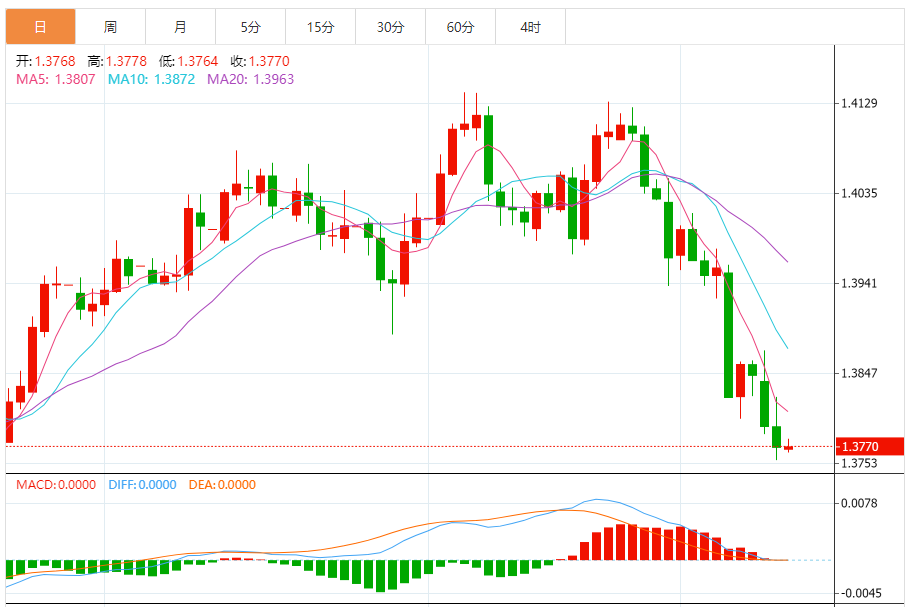The height and width of the screenshot is (607, 911).
Task: Choose the 30分 timeframe tab
Action: (x=390, y=27)
